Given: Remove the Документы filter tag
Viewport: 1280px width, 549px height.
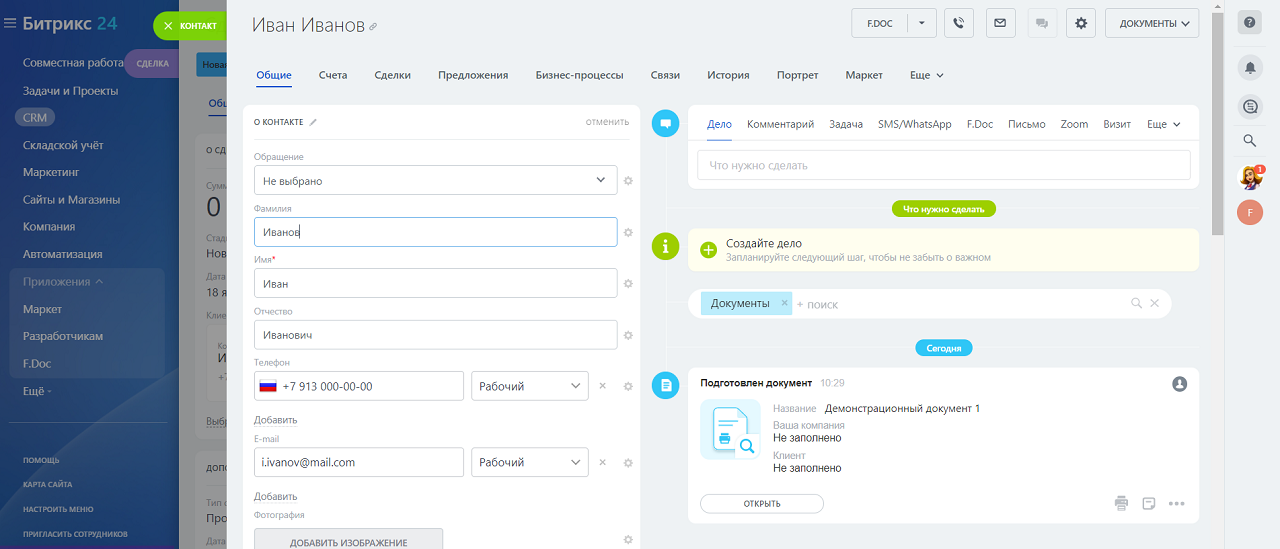Looking at the screenshot, I should pyautogui.click(x=784, y=303).
